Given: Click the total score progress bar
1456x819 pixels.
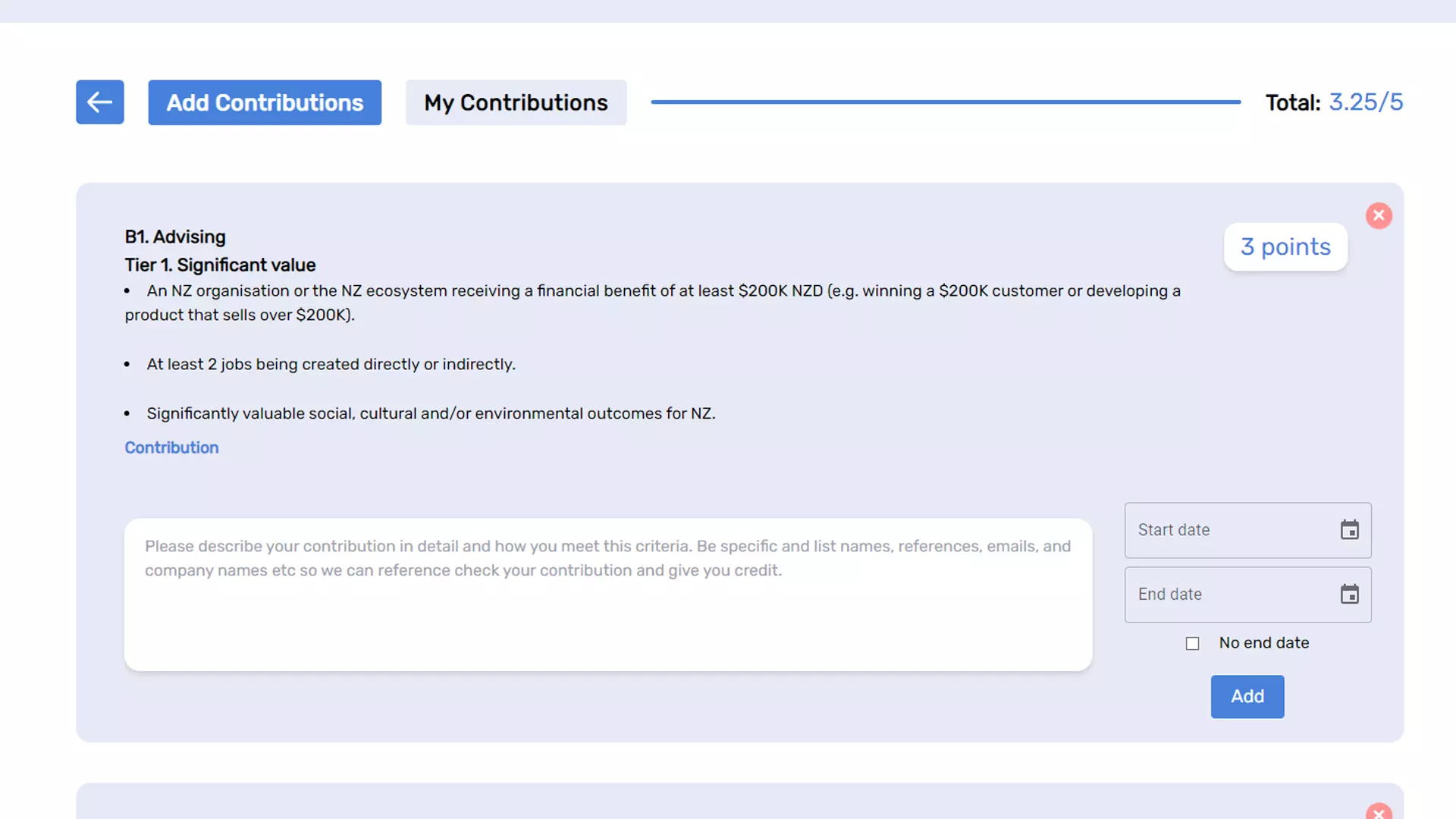Looking at the screenshot, I should pos(945,102).
